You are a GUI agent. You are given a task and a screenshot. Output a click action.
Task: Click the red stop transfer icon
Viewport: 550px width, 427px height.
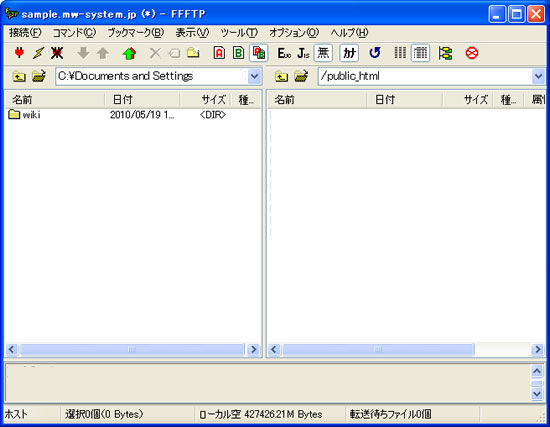click(471, 53)
